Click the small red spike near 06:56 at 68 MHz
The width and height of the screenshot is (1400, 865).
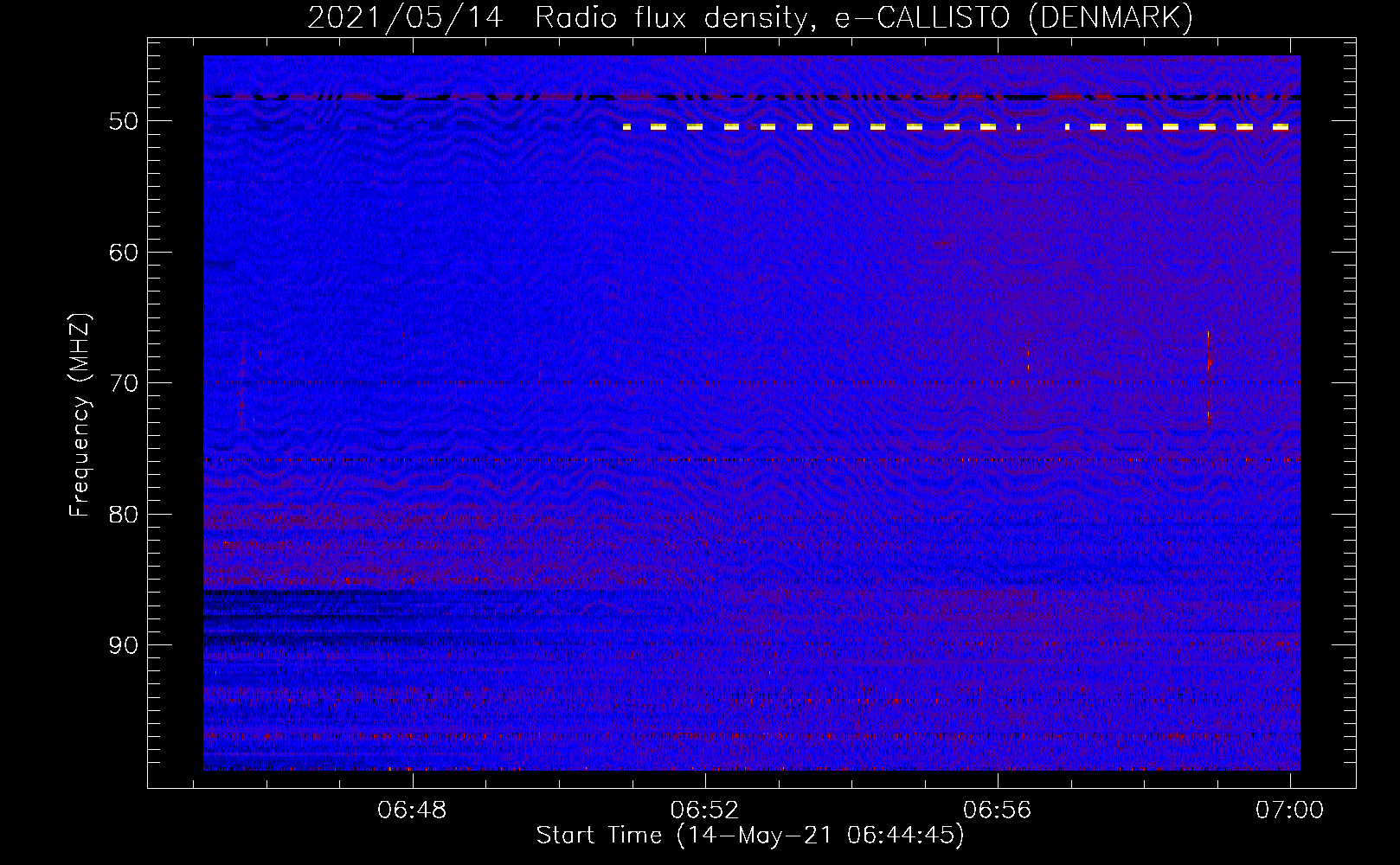[x=1028, y=359]
